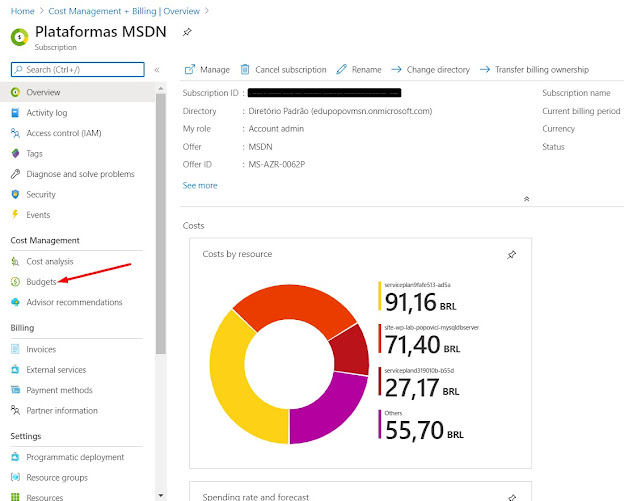Open External services

point(56,370)
